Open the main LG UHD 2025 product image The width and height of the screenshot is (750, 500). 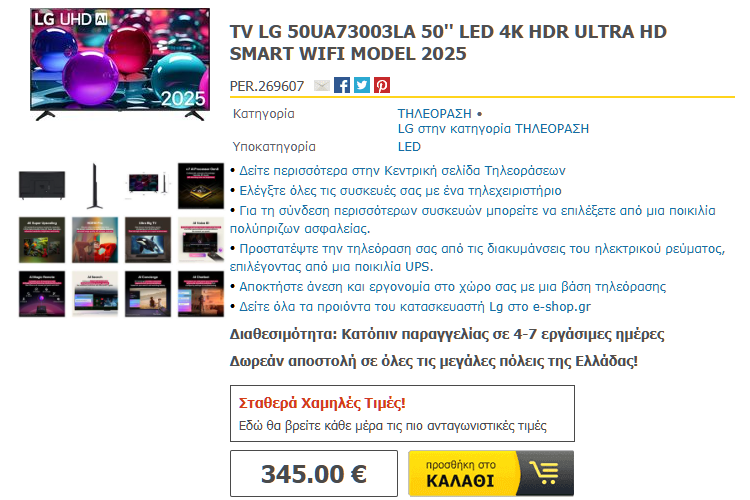120,64
